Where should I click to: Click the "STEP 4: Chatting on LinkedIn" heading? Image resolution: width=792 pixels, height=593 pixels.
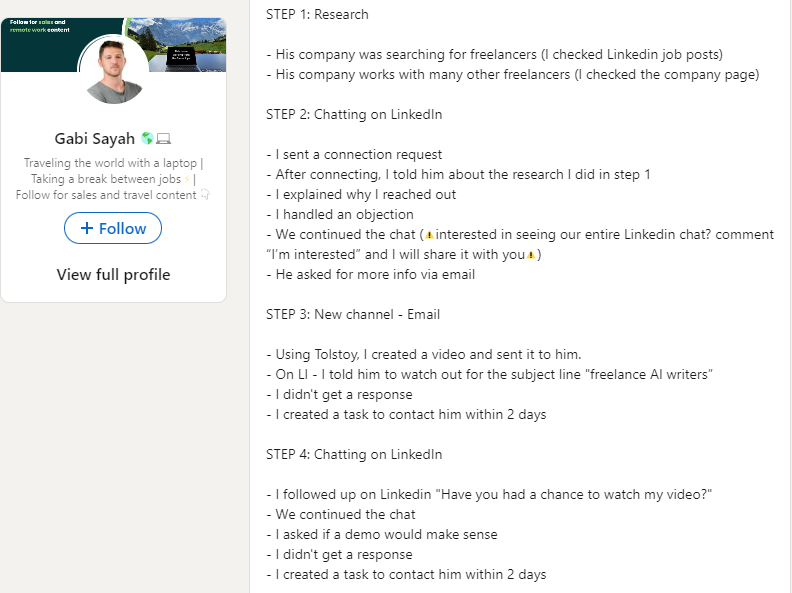pos(354,455)
